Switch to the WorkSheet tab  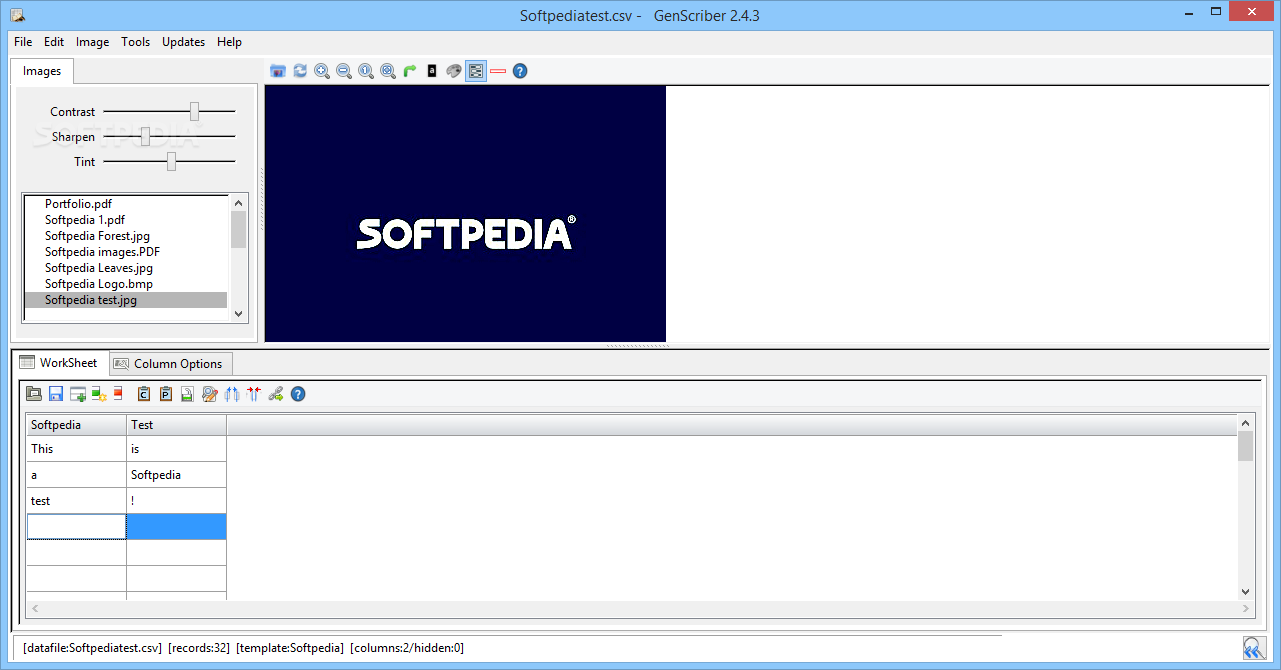point(59,363)
